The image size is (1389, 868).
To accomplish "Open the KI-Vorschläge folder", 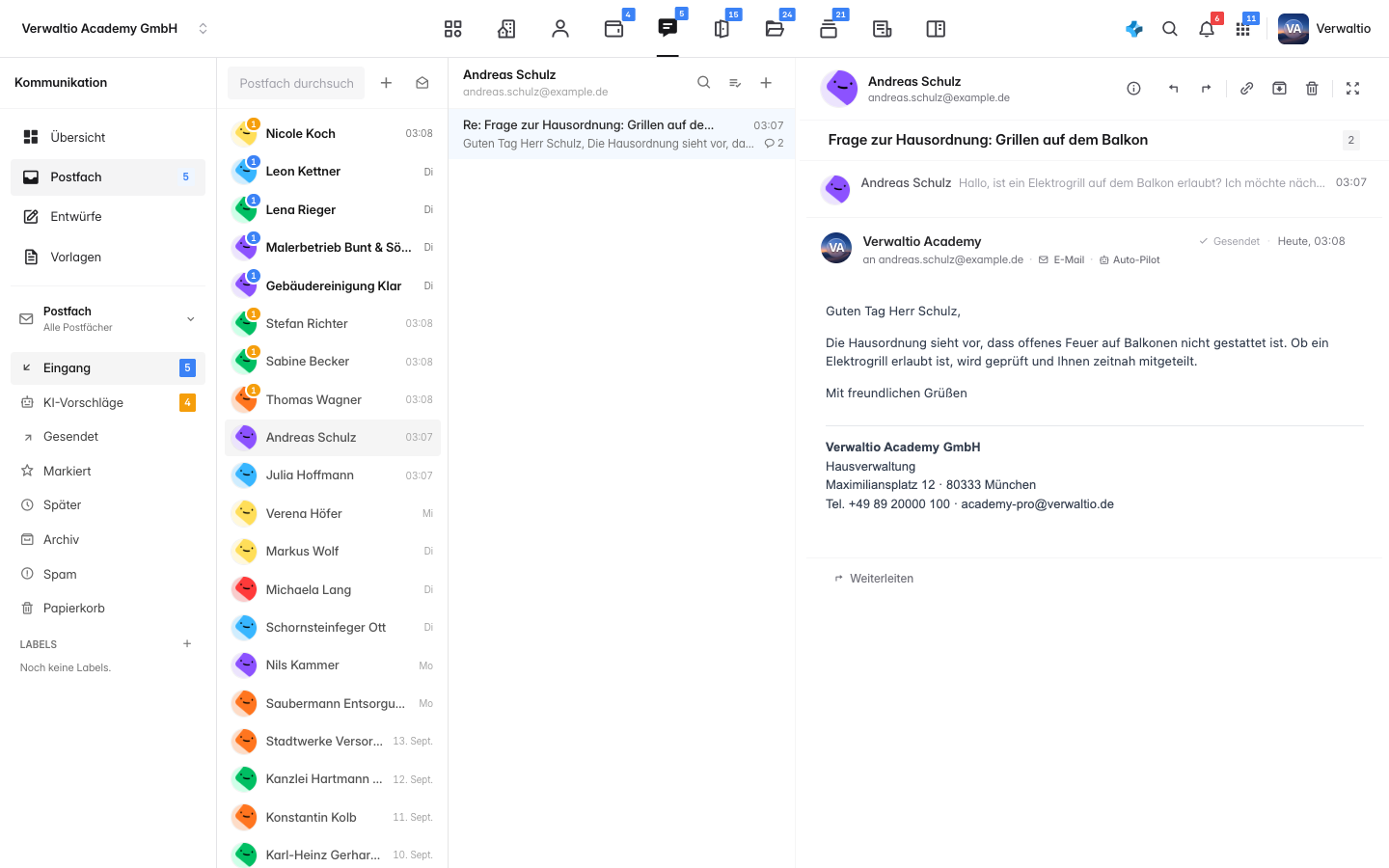I will point(108,403).
